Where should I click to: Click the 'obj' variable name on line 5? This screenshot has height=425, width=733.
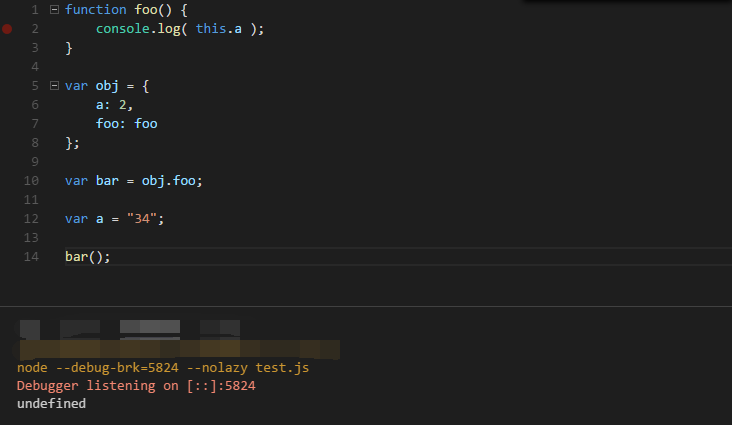(x=107, y=86)
